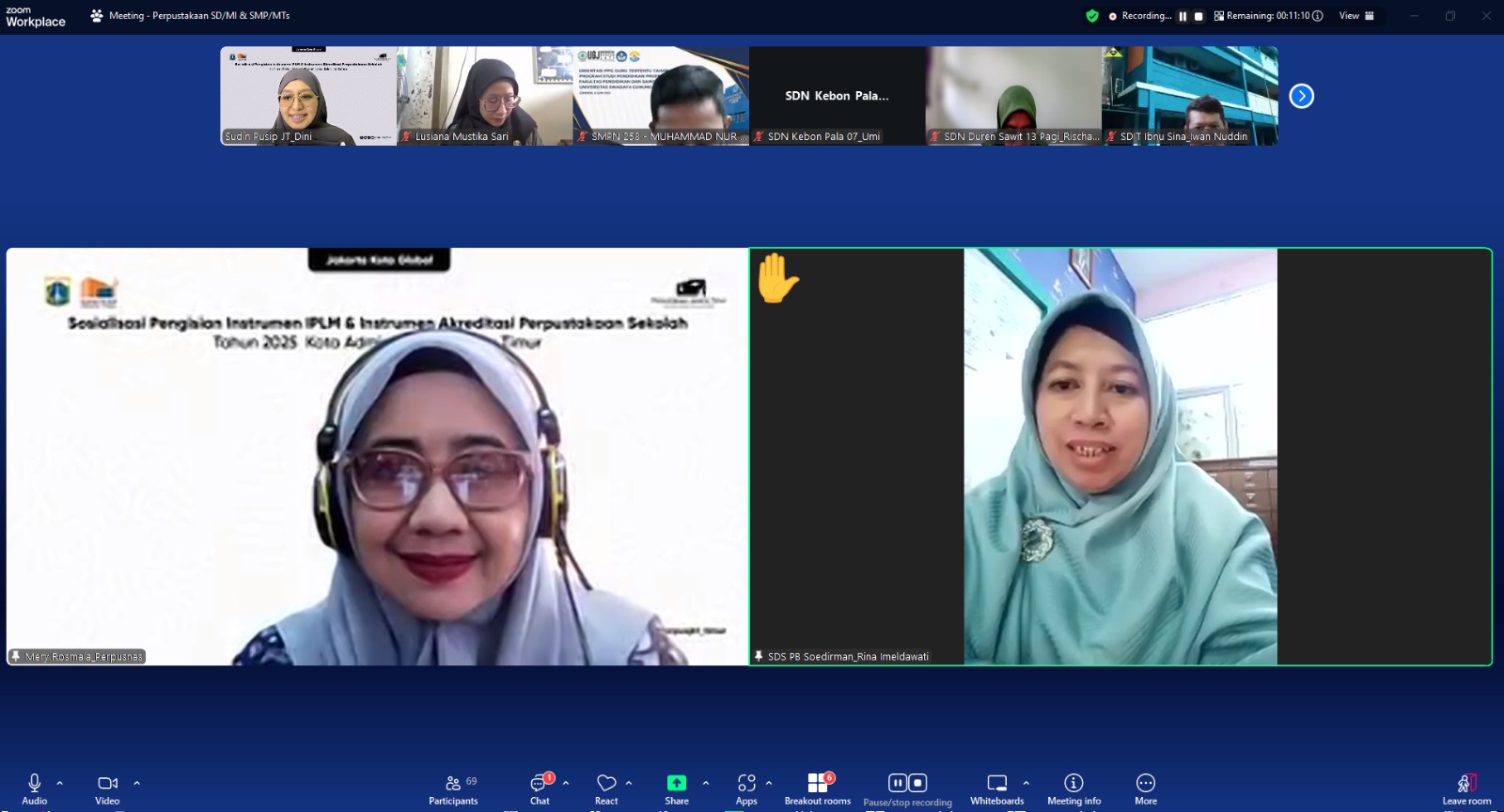Select SDN Duren Sawit 13 Pagi thumbnail

click(1013, 96)
